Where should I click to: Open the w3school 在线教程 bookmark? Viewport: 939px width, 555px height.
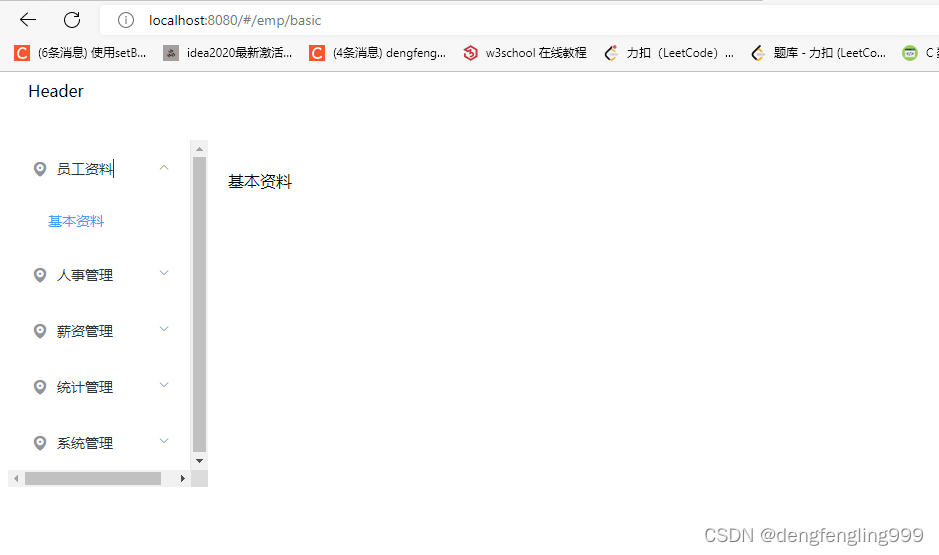(525, 53)
